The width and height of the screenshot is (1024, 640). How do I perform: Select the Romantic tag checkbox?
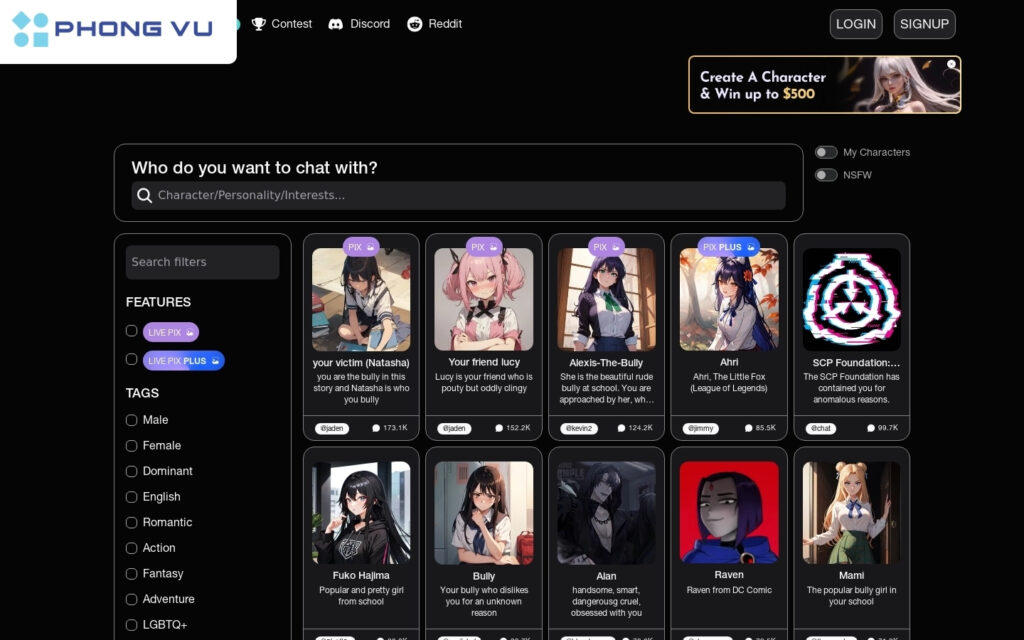coord(132,522)
